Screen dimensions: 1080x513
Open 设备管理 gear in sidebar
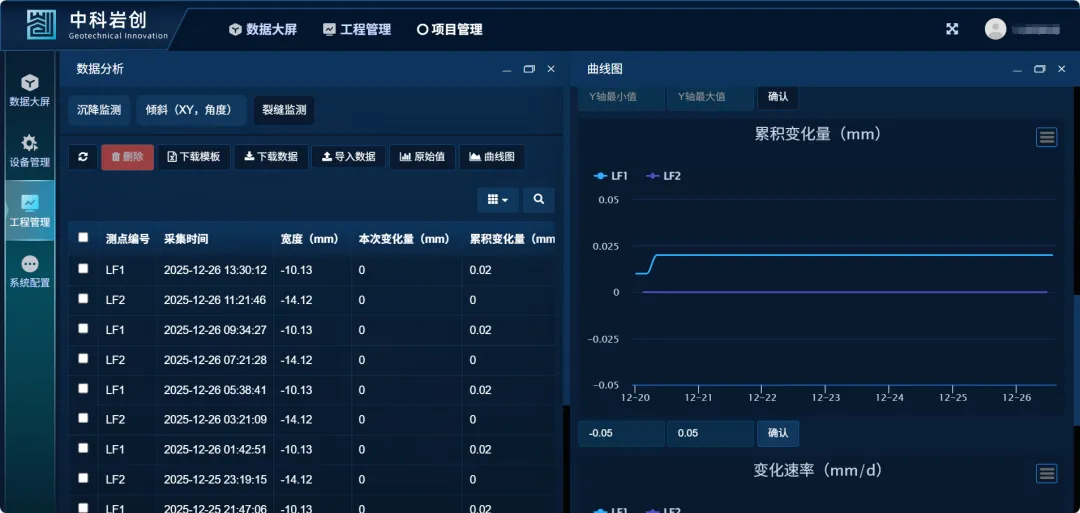point(29,150)
